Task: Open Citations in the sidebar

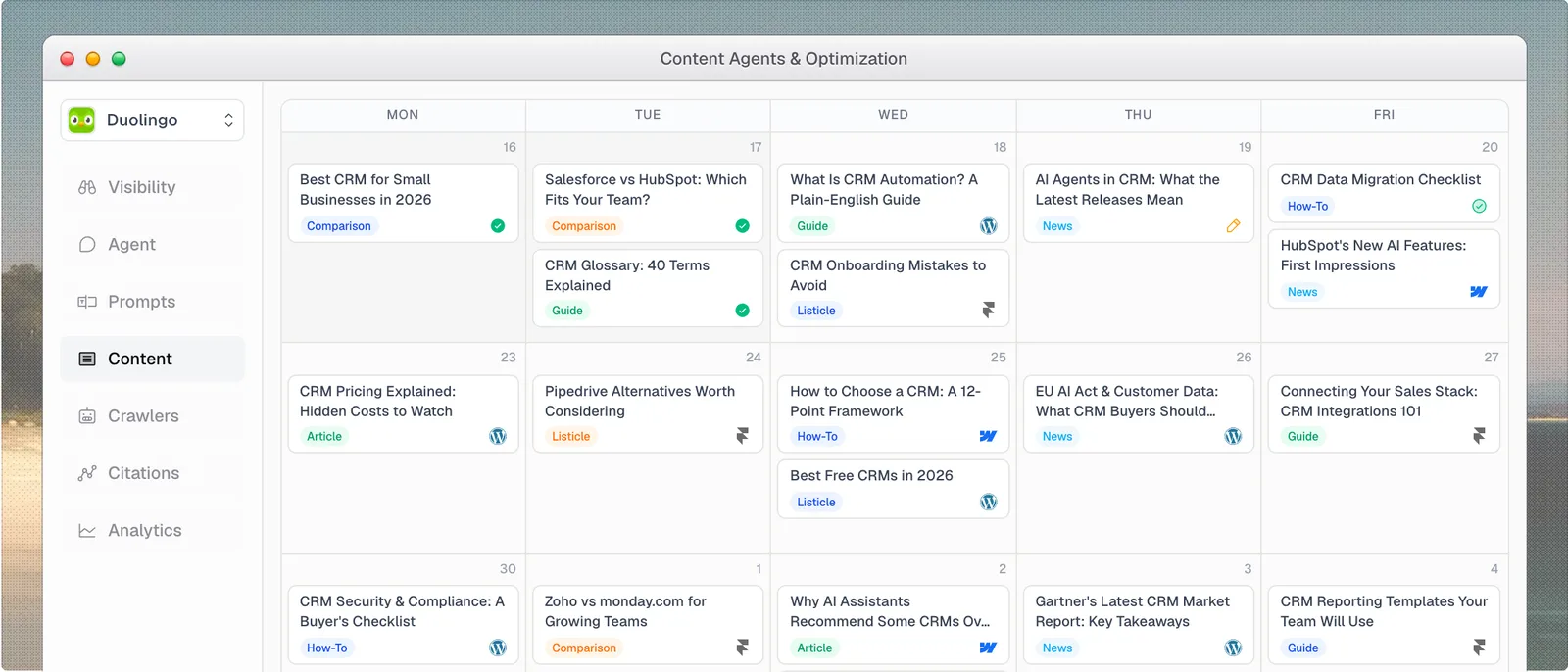Action: pyautogui.click(x=152, y=473)
